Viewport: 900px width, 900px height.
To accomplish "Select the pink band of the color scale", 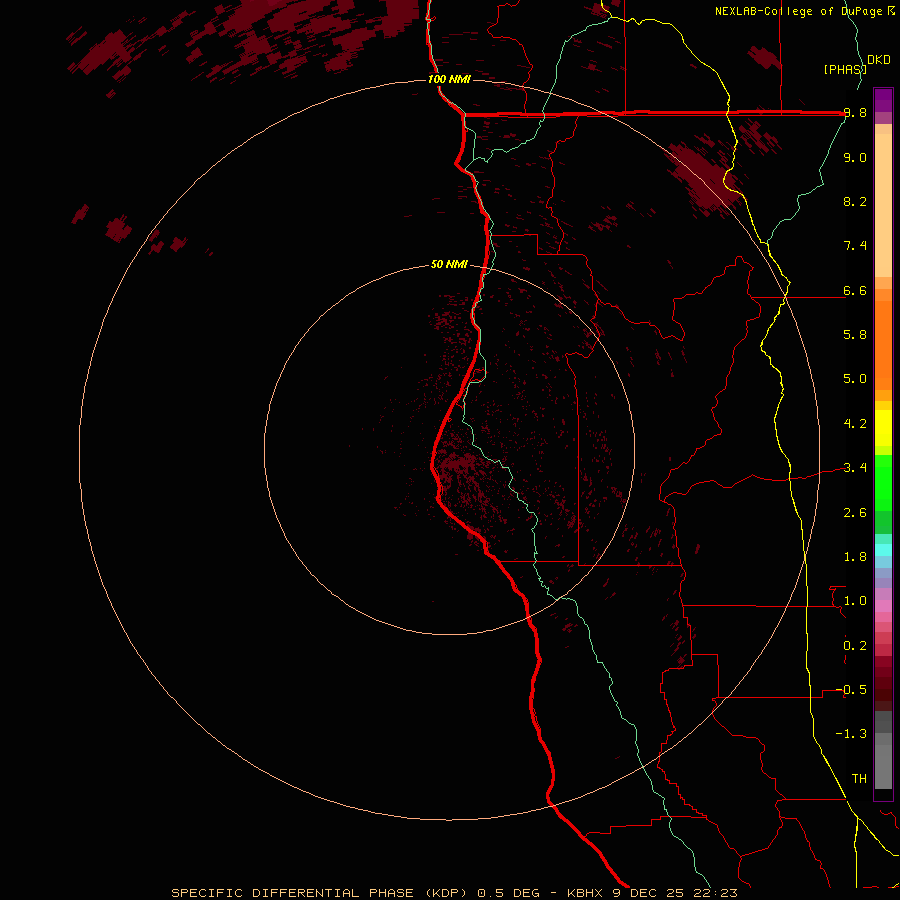I will point(883,606).
